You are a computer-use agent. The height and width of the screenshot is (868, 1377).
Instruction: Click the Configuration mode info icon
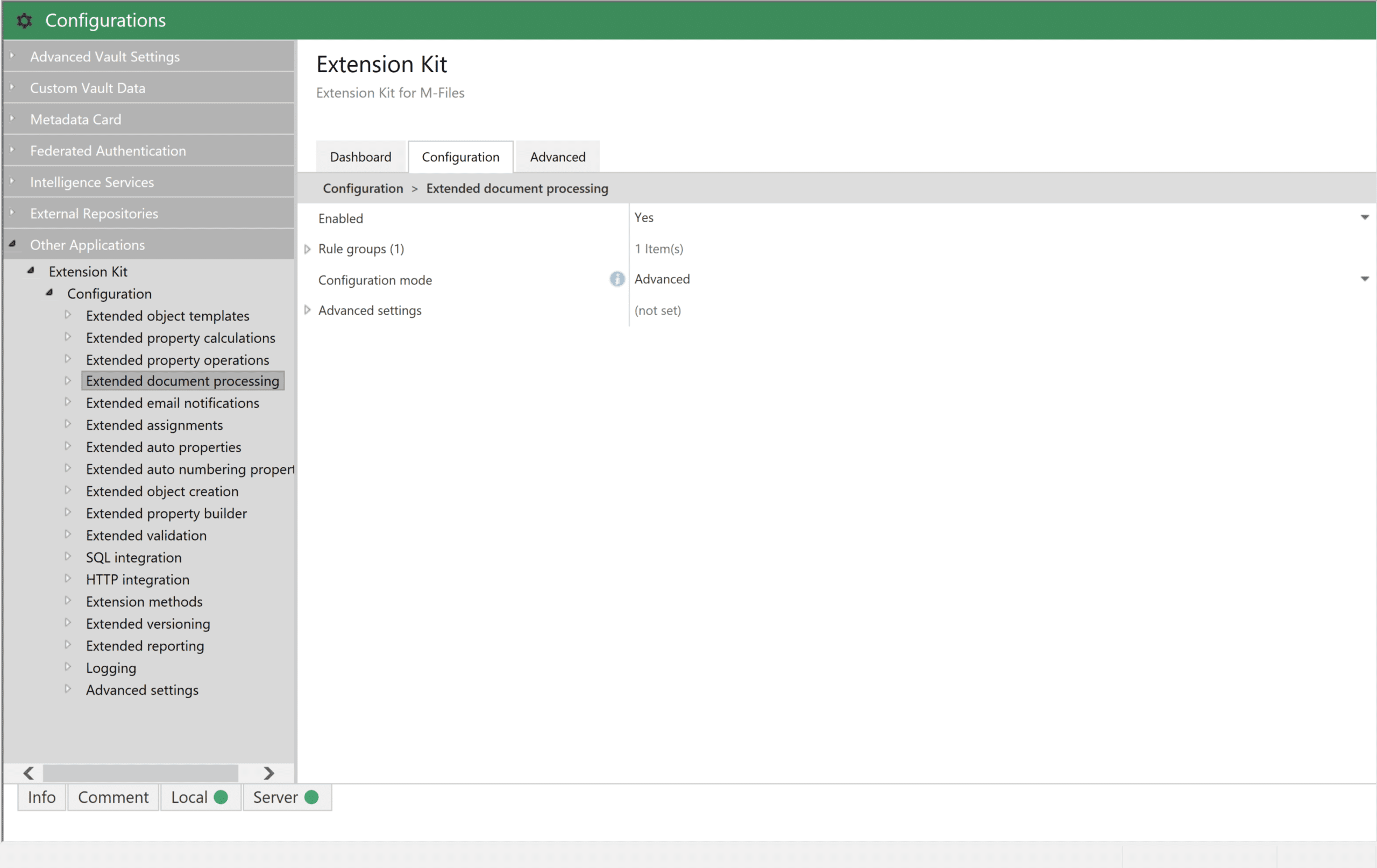click(x=617, y=279)
